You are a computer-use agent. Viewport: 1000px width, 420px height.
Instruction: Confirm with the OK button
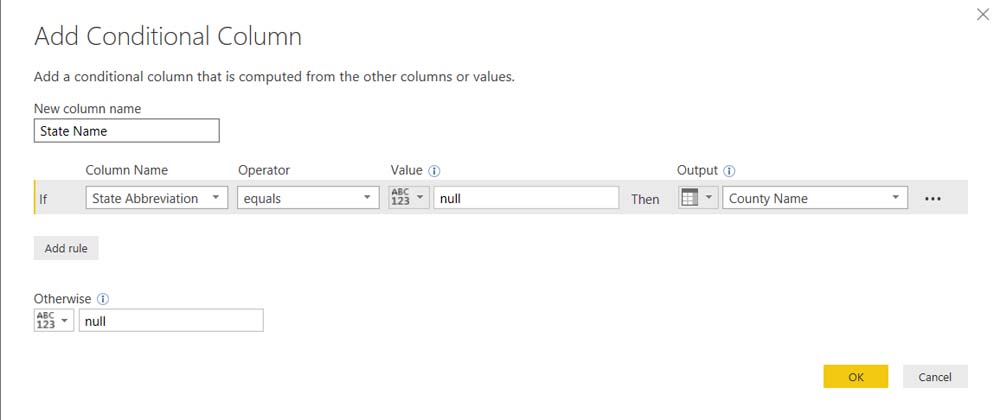coord(855,377)
